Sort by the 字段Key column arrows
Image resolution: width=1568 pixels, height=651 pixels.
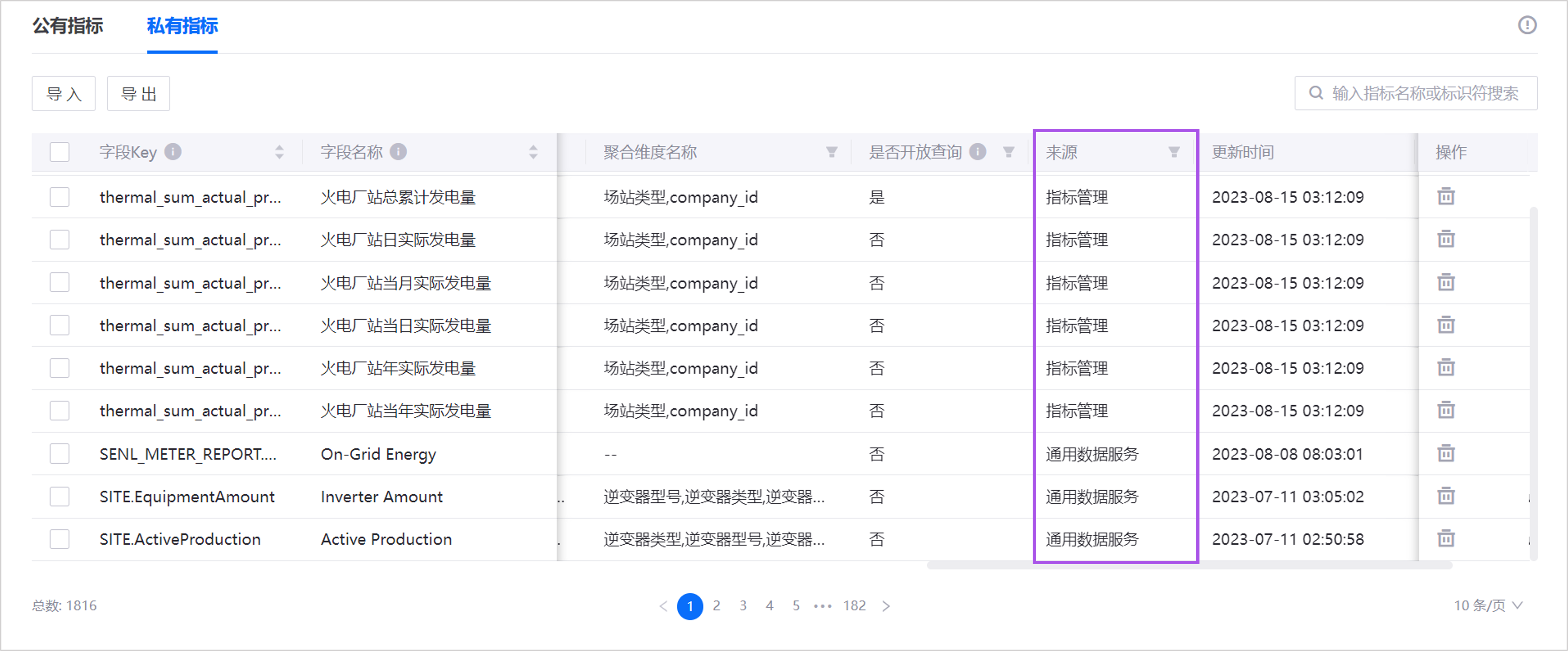click(279, 151)
